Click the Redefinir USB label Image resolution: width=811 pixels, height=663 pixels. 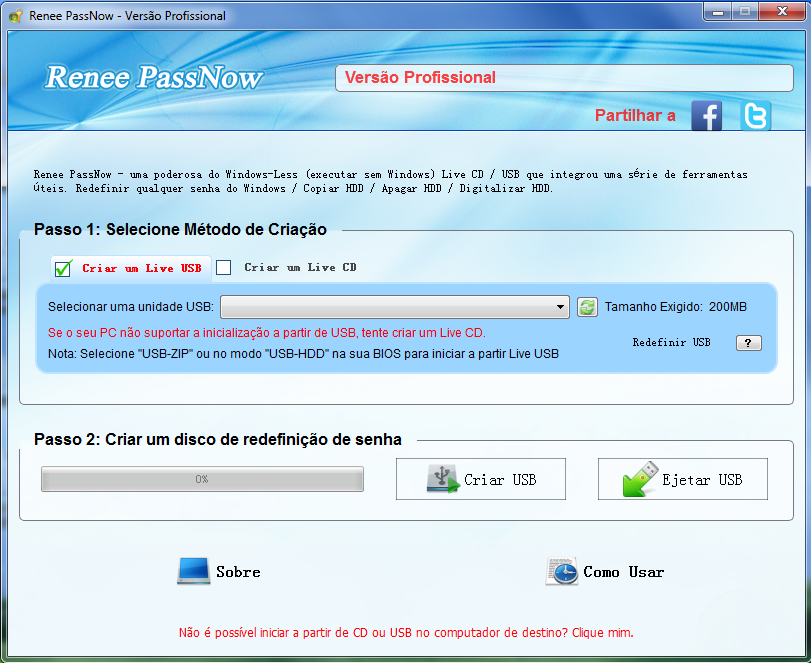(671, 342)
